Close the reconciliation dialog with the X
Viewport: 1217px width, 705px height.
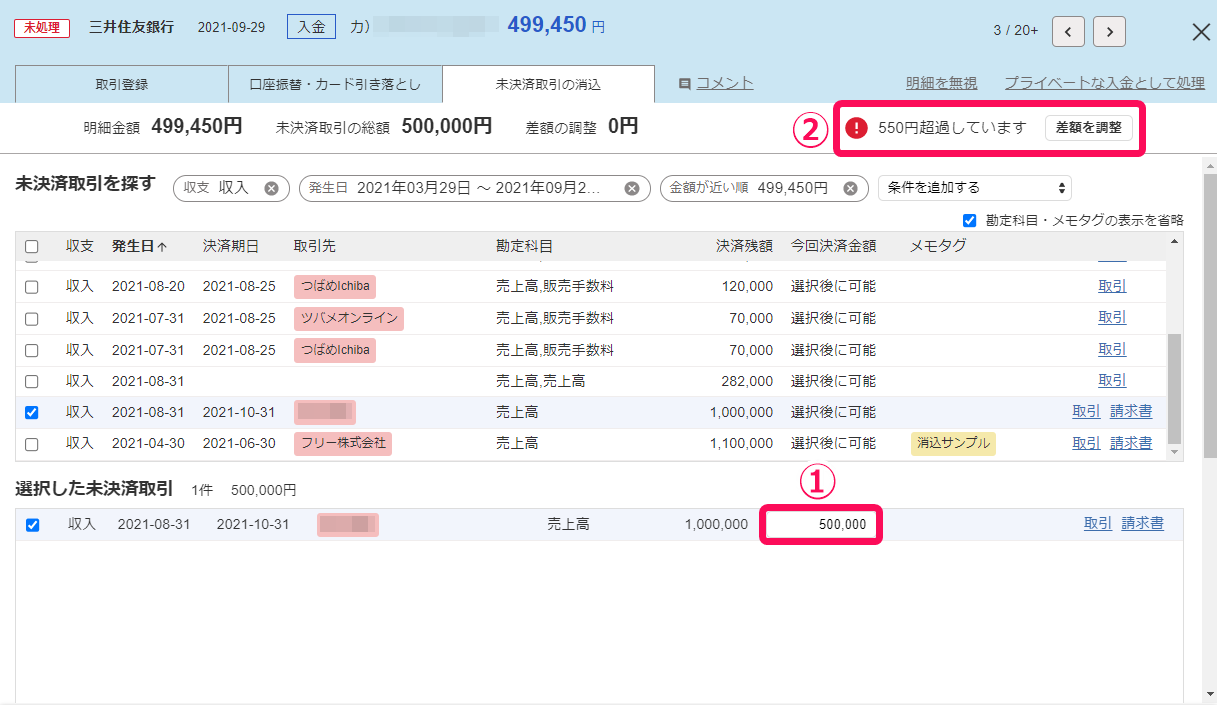coord(1201,32)
